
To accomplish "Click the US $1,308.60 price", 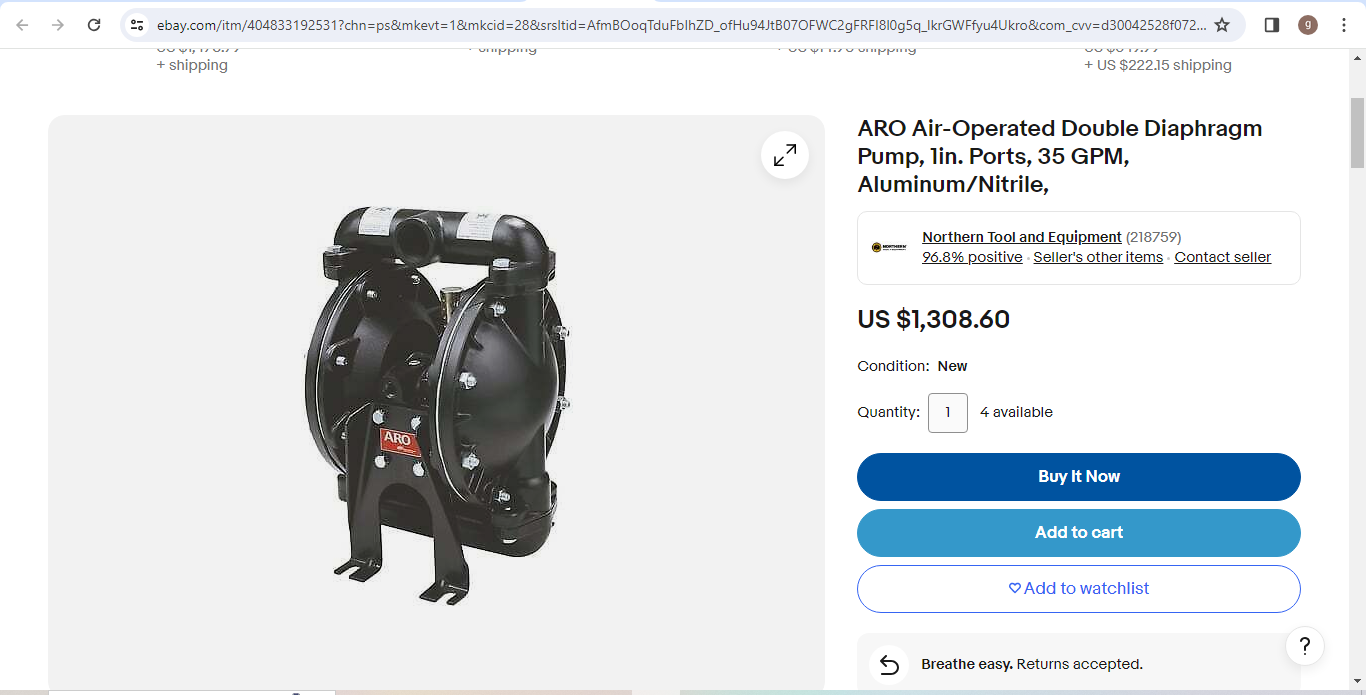I will pos(933,320).
